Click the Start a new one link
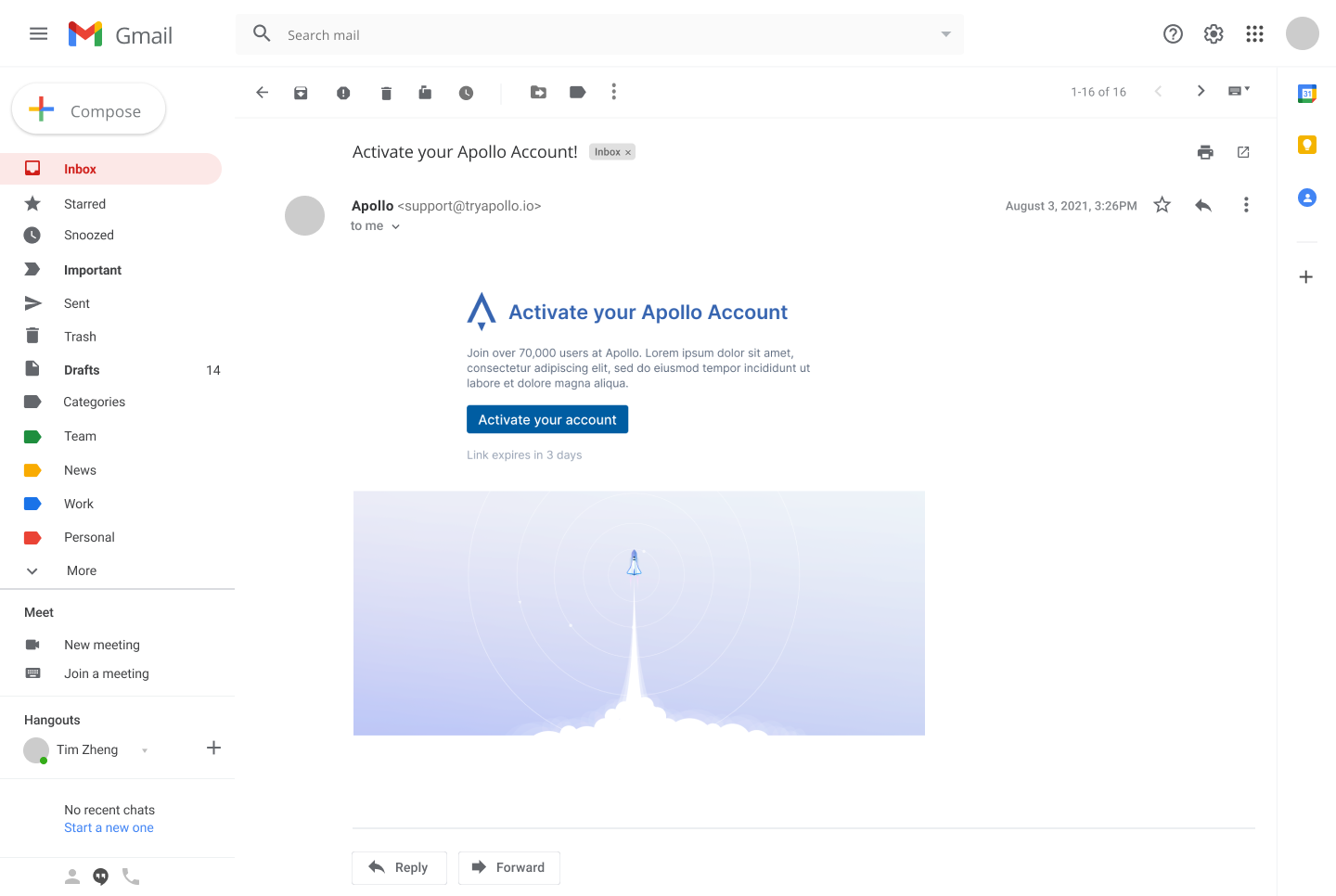1336x896 pixels. (x=109, y=827)
